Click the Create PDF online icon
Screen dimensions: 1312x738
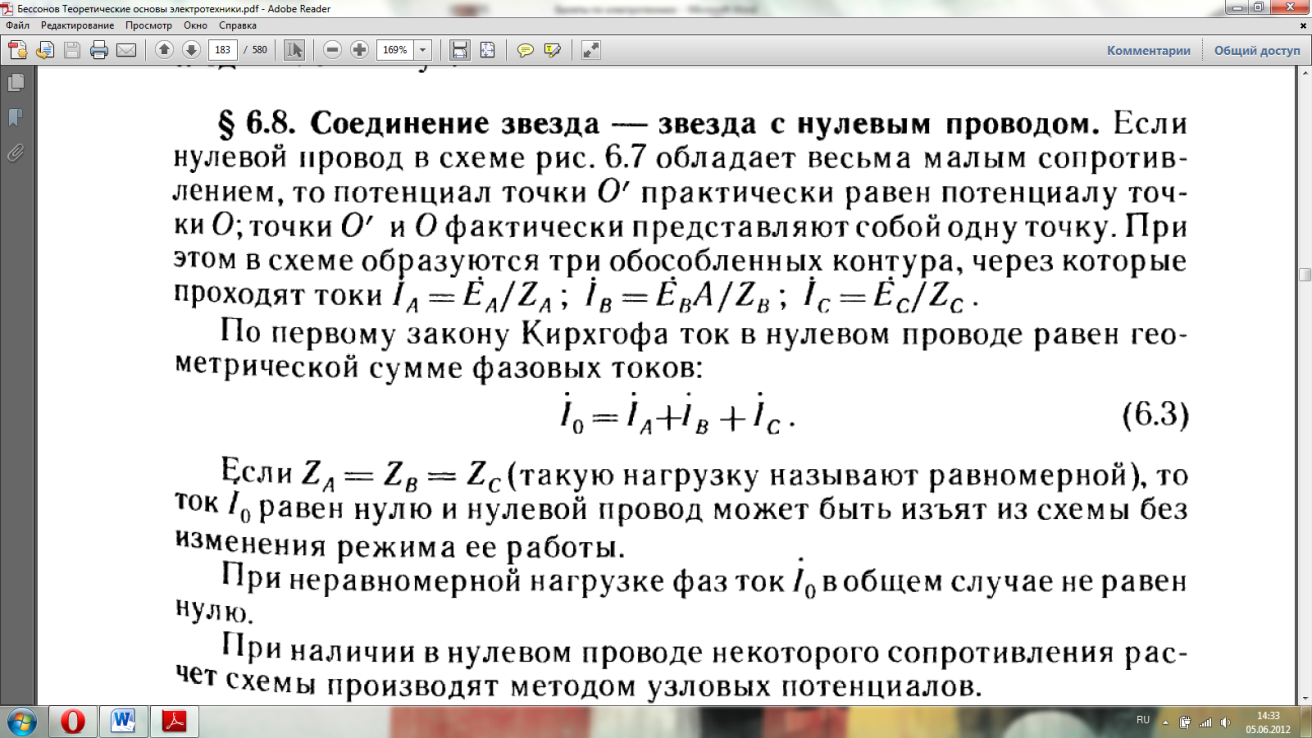(18, 50)
